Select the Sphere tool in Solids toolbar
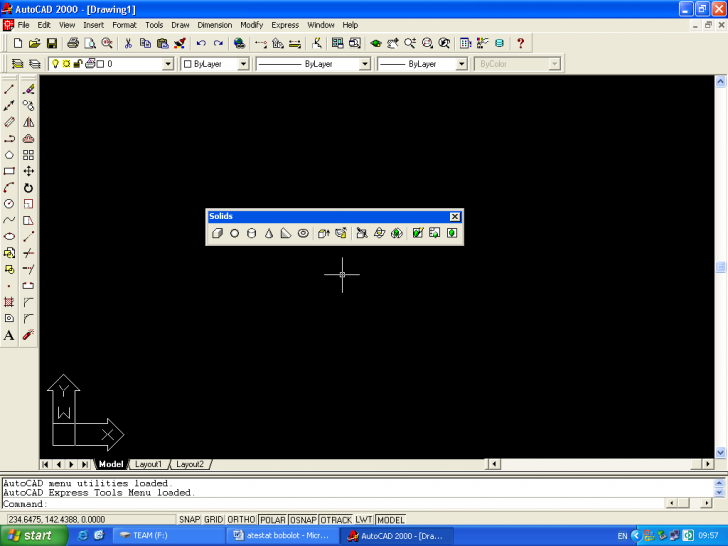 [x=234, y=233]
